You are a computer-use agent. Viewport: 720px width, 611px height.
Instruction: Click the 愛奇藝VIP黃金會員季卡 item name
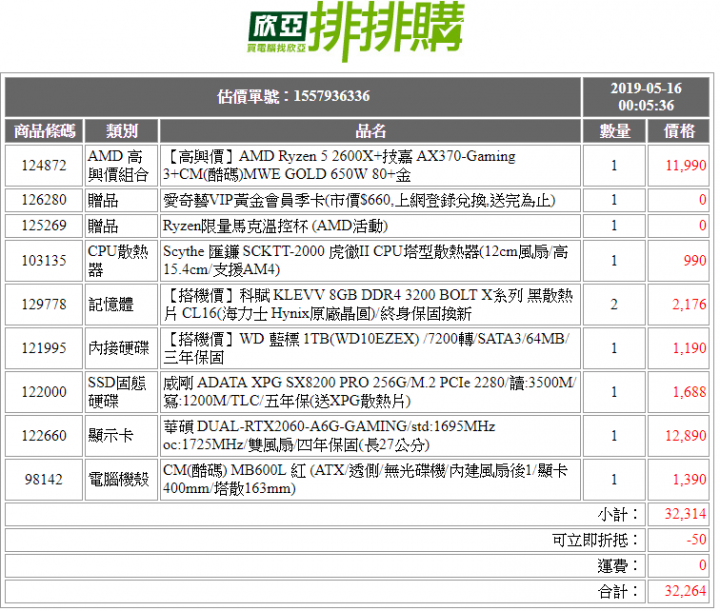click(x=359, y=201)
